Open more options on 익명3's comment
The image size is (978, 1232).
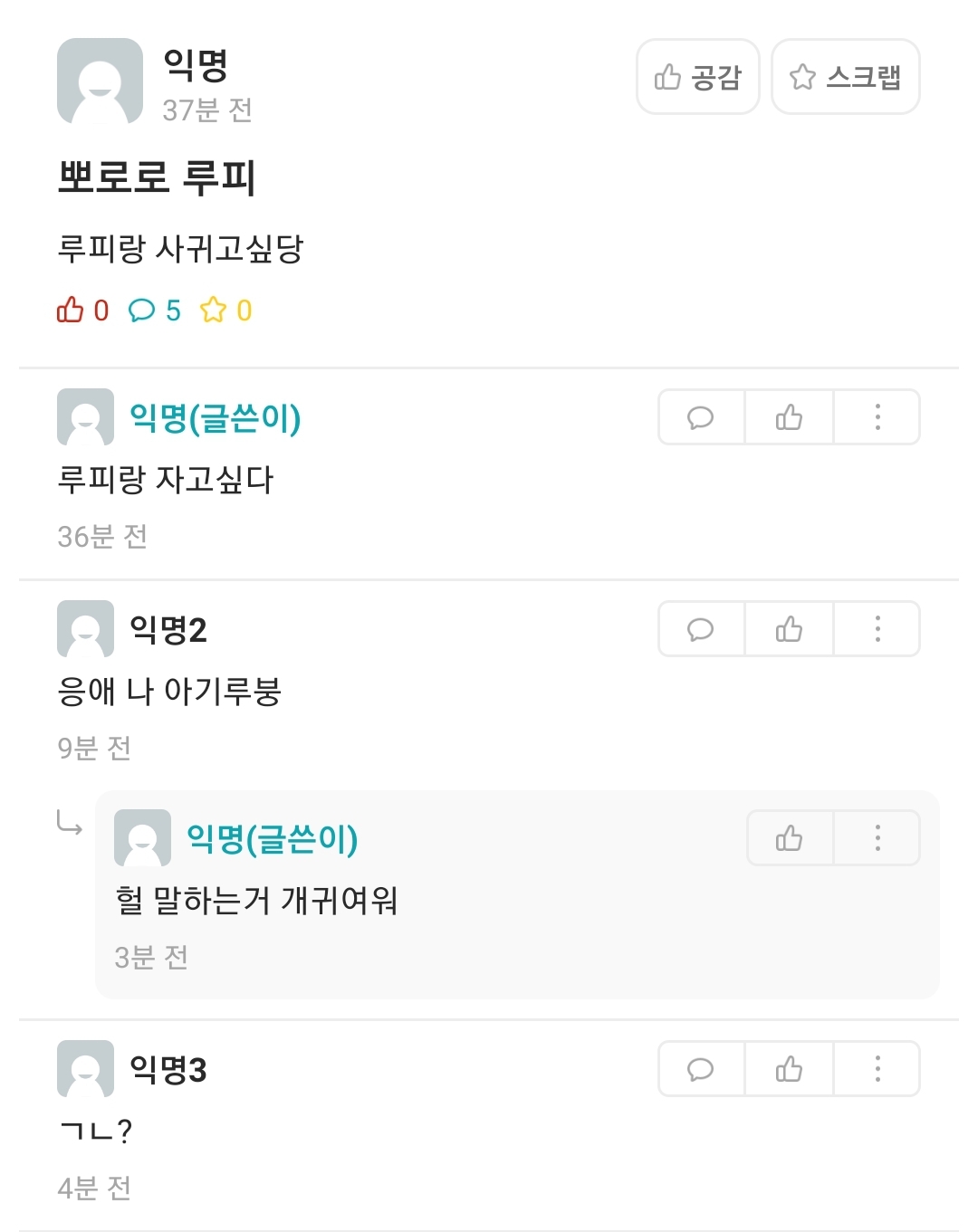click(877, 1069)
